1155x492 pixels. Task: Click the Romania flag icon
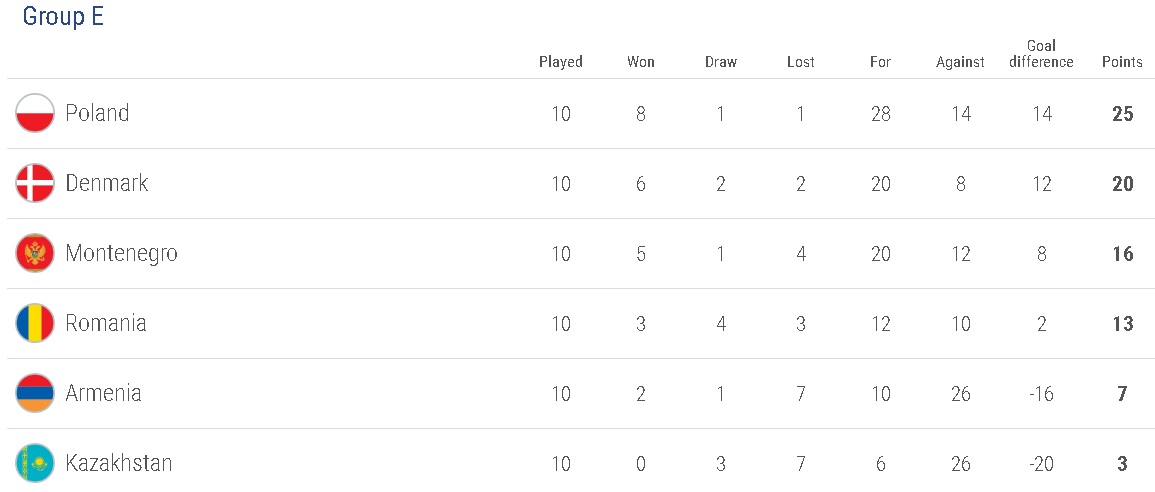tap(35, 323)
